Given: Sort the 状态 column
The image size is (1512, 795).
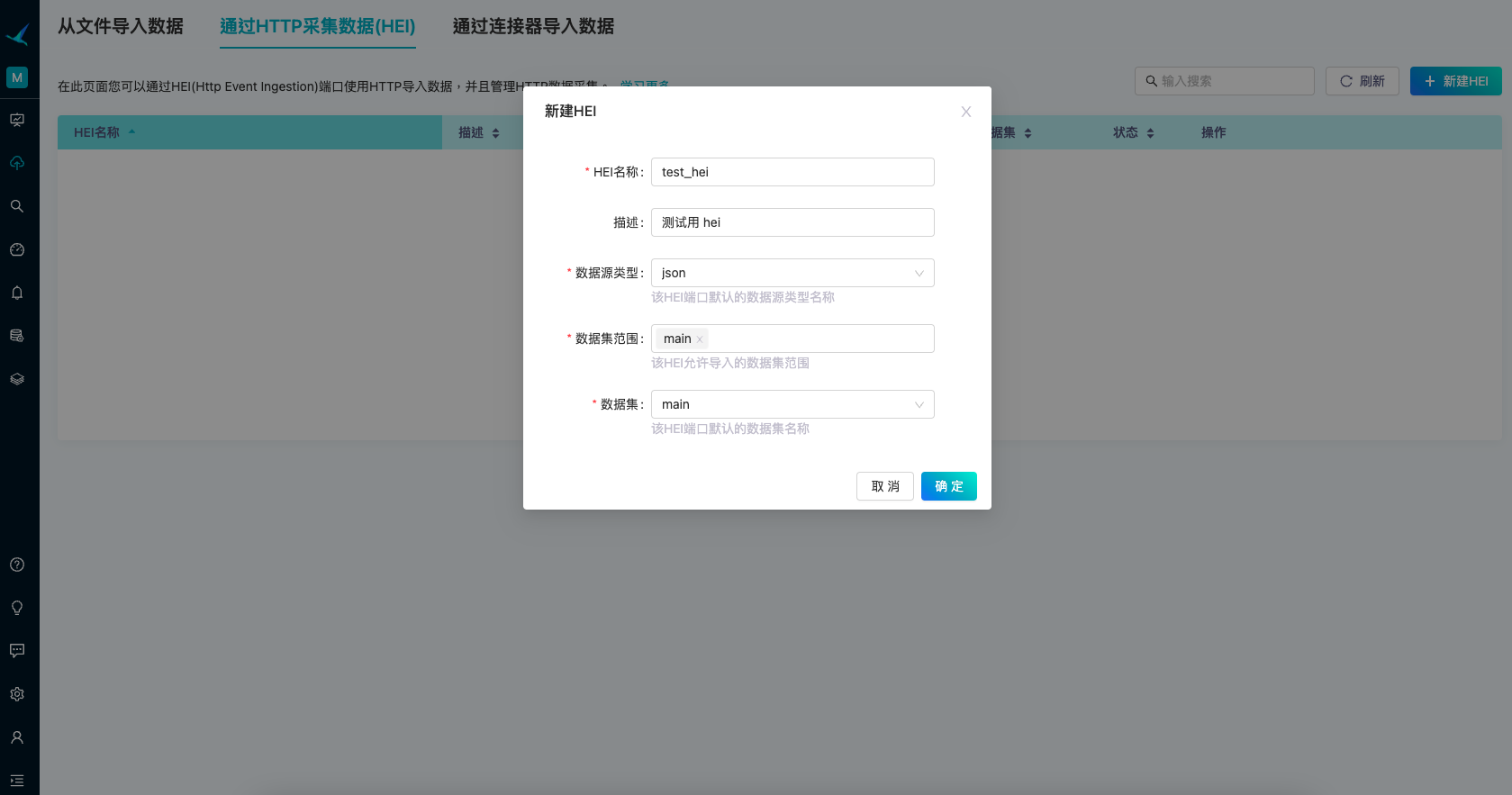Looking at the screenshot, I should pyautogui.click(x=1150, y=133).
